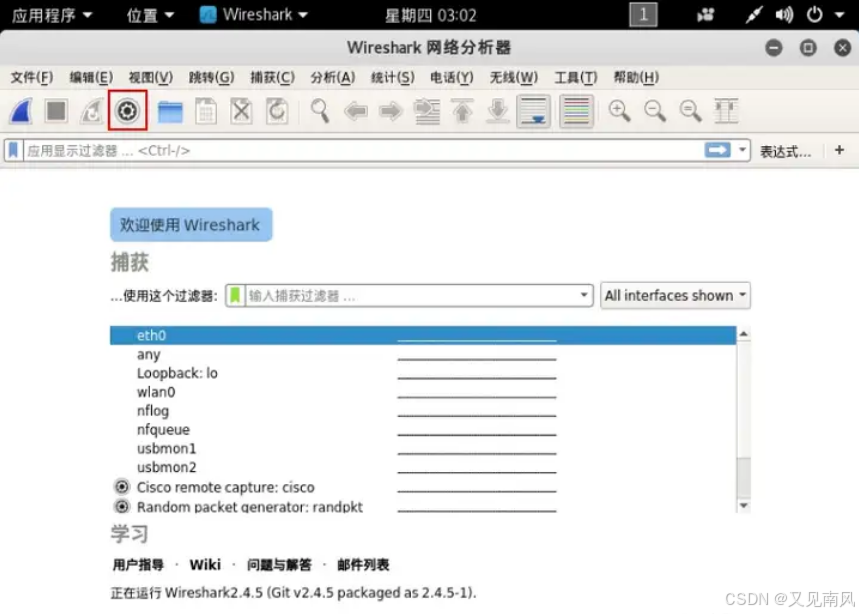The width and height of the screenshot is (859, 614).
Task: Reload this capture file
Action: click(277, 111)
